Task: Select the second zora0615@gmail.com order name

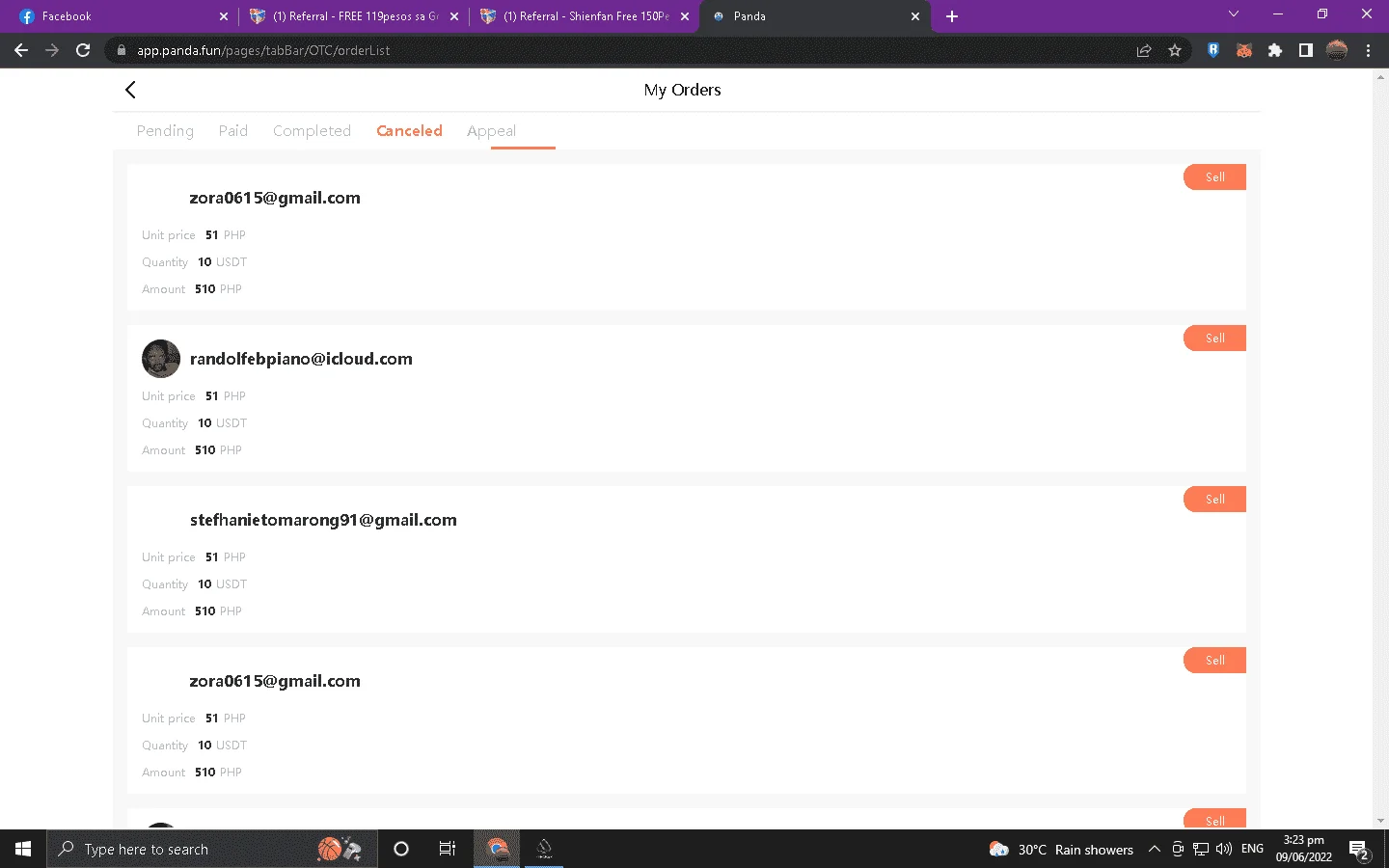Action: click(275, 681)
